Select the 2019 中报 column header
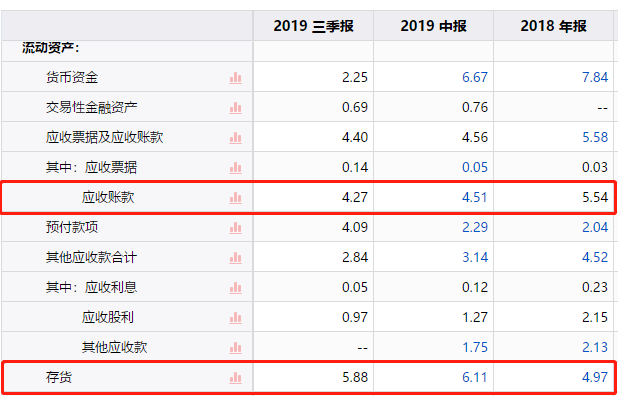618x396 pixels. tap(434, 26)
